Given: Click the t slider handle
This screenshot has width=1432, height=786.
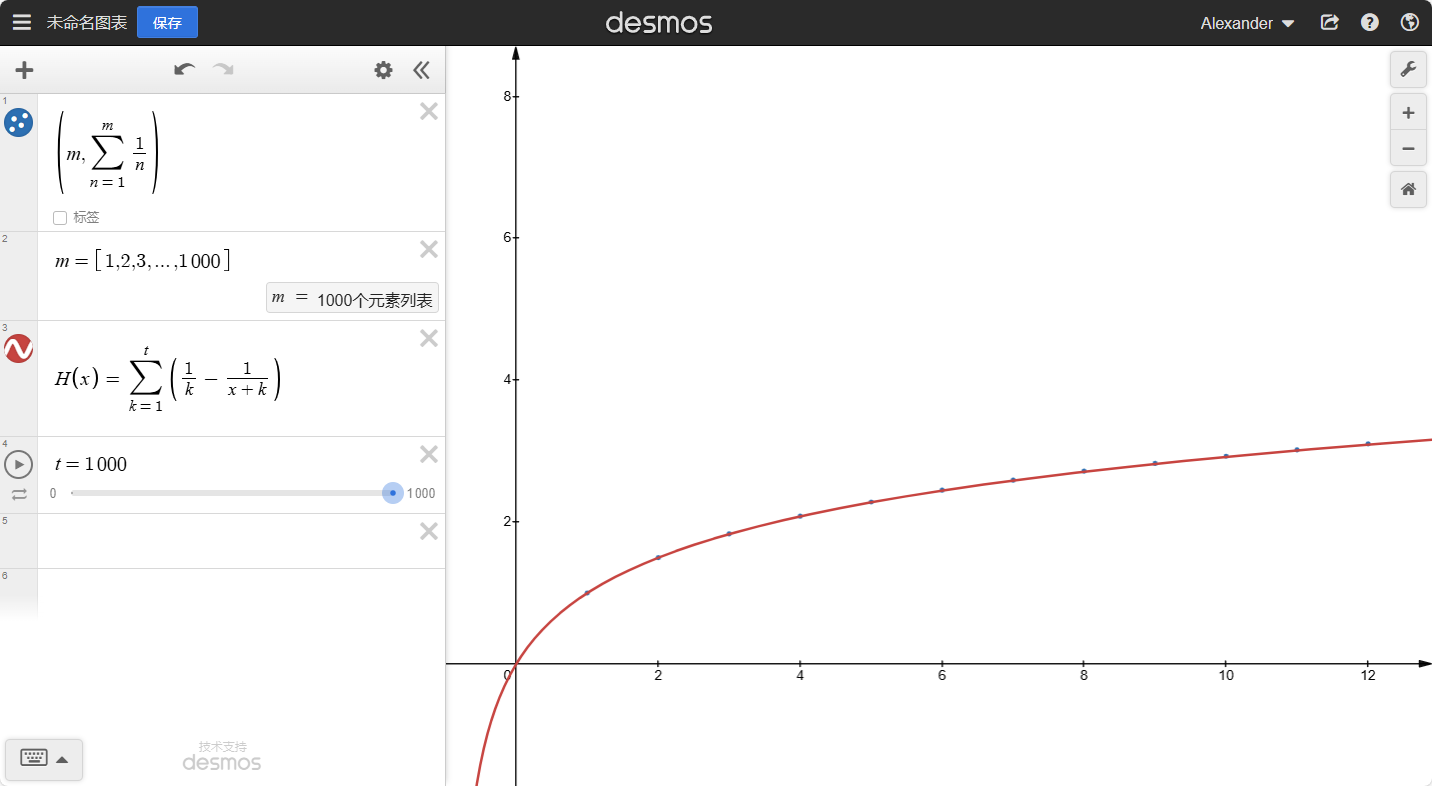Looking at the screenshot, I should (393, 493).
